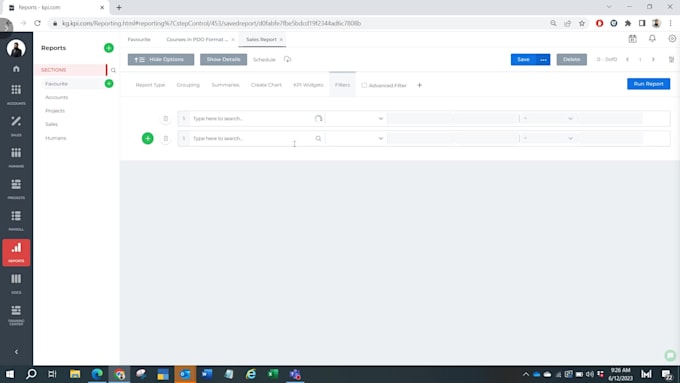The image size is (680, 383).
Task: Open the Summaries step
Action: [x=226, y=85]
